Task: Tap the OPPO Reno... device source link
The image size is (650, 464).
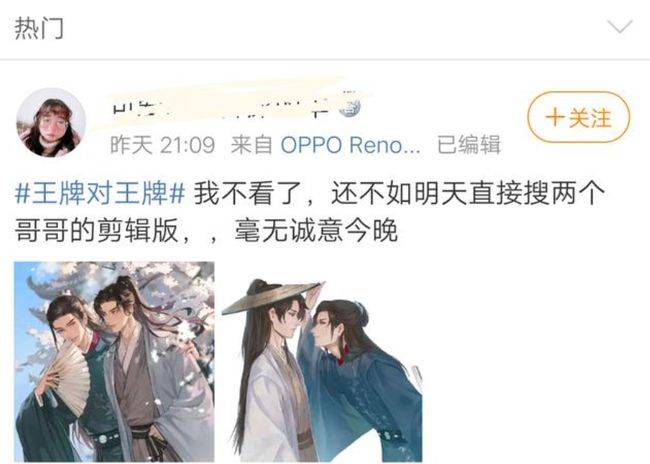Action: click(350, 145)
